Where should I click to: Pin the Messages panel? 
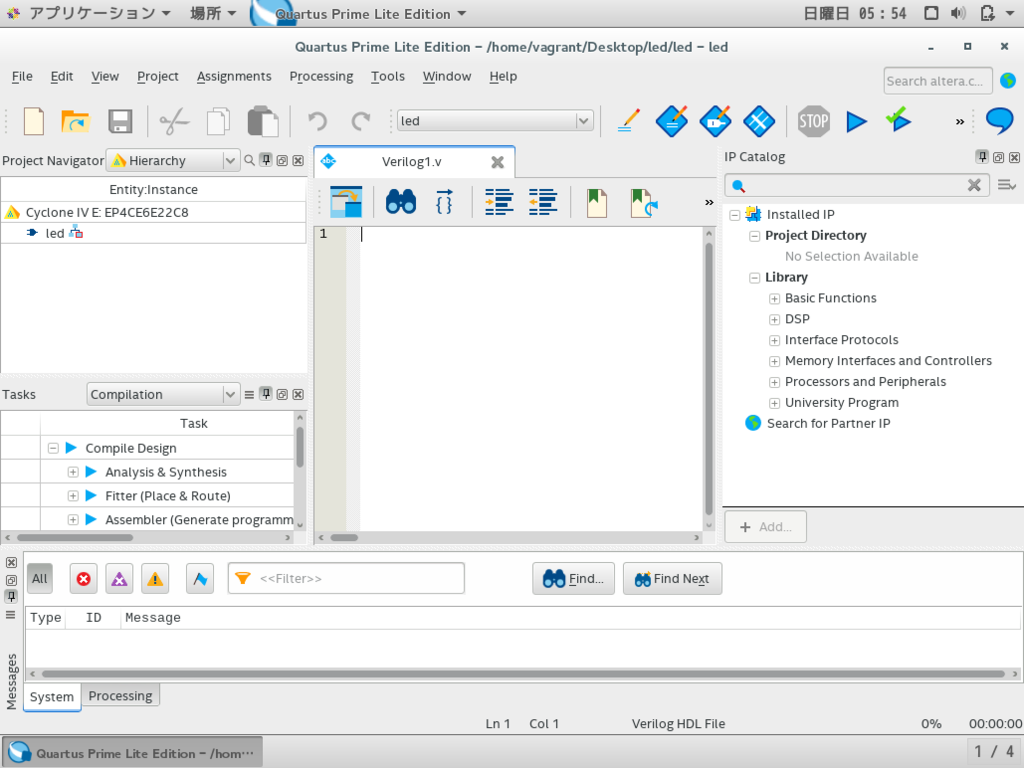(x=11, y=596)
